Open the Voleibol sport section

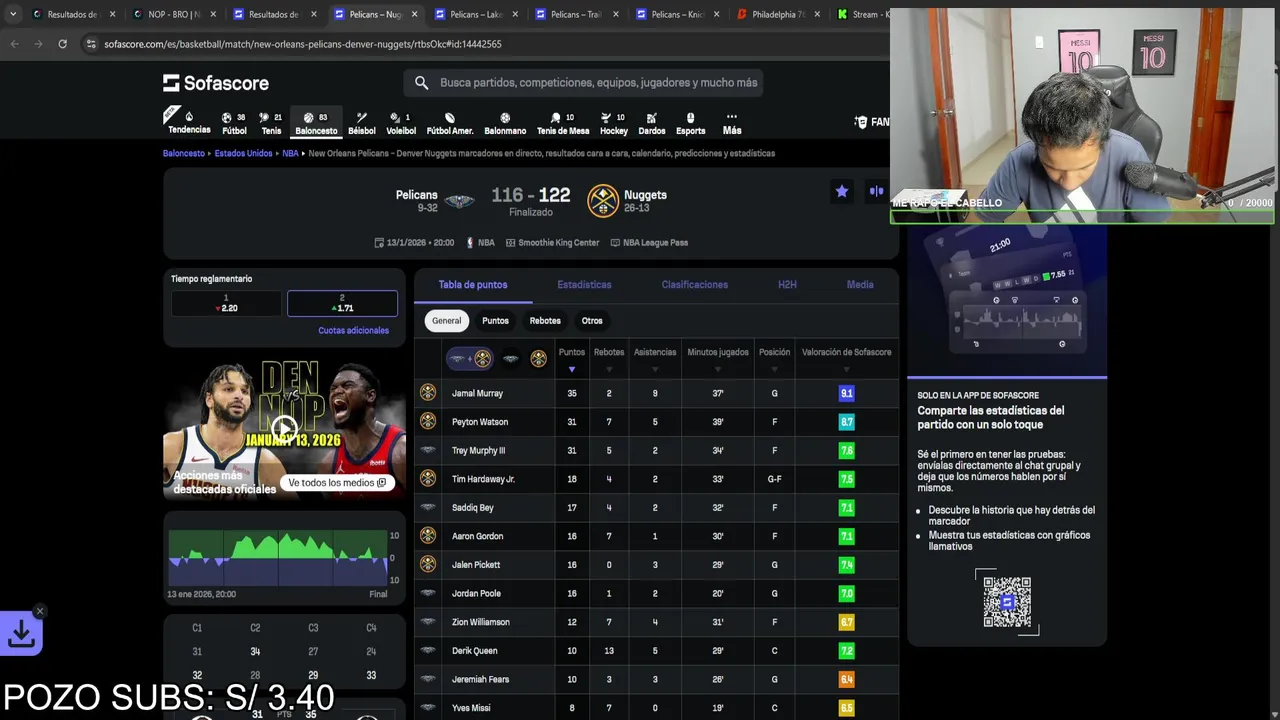point(401,123)
